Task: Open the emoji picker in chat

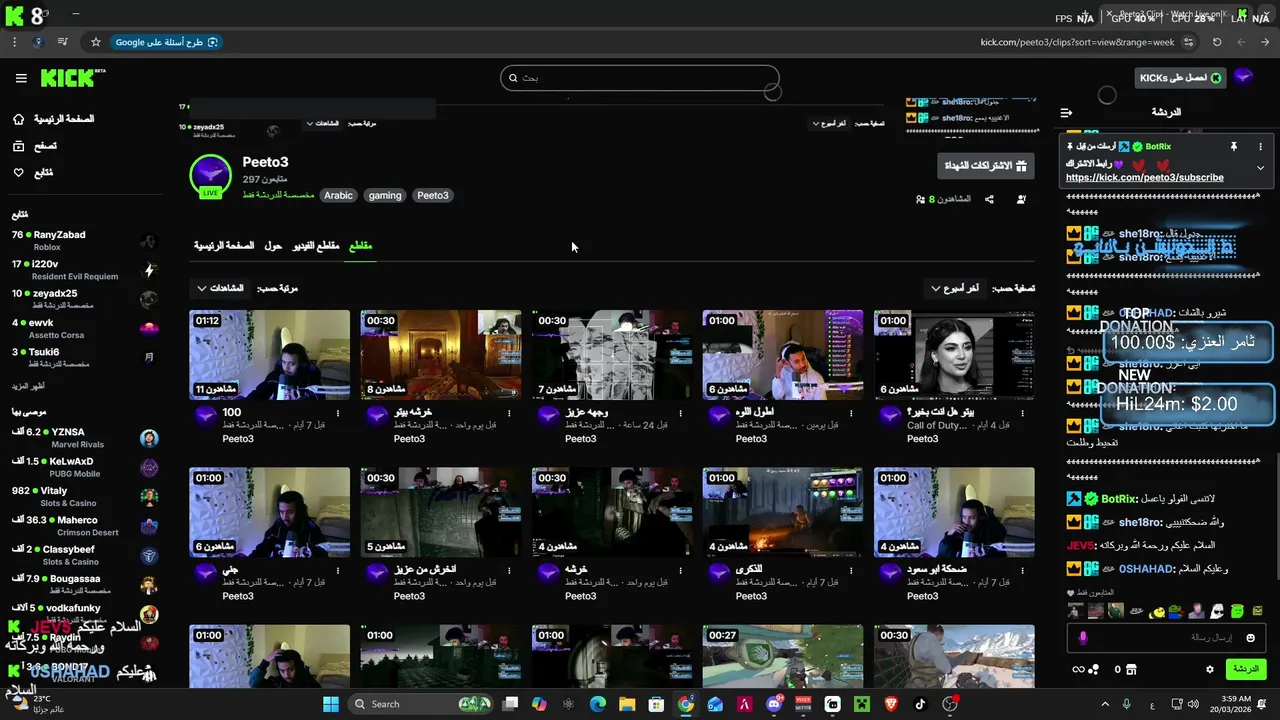Action: [1250, 637]
